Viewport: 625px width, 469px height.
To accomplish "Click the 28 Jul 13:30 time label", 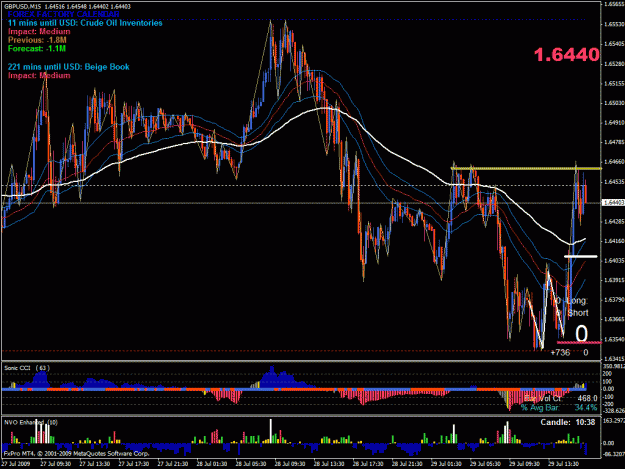I will (x=329, y=464).
